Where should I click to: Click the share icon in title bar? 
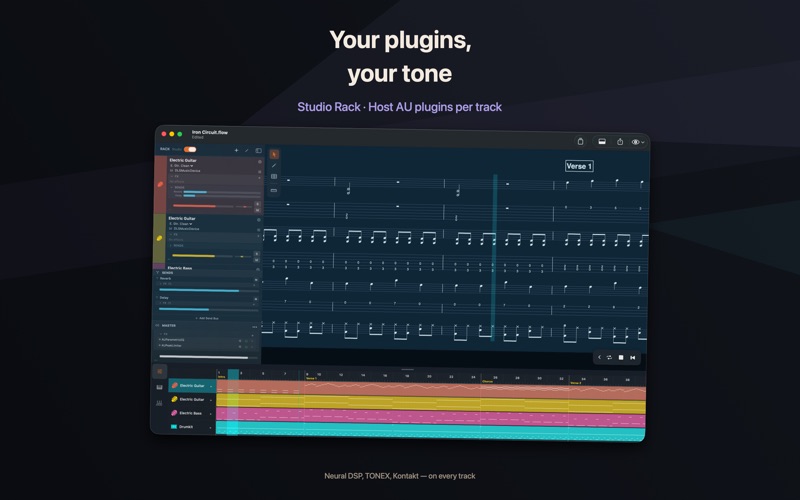620,142
